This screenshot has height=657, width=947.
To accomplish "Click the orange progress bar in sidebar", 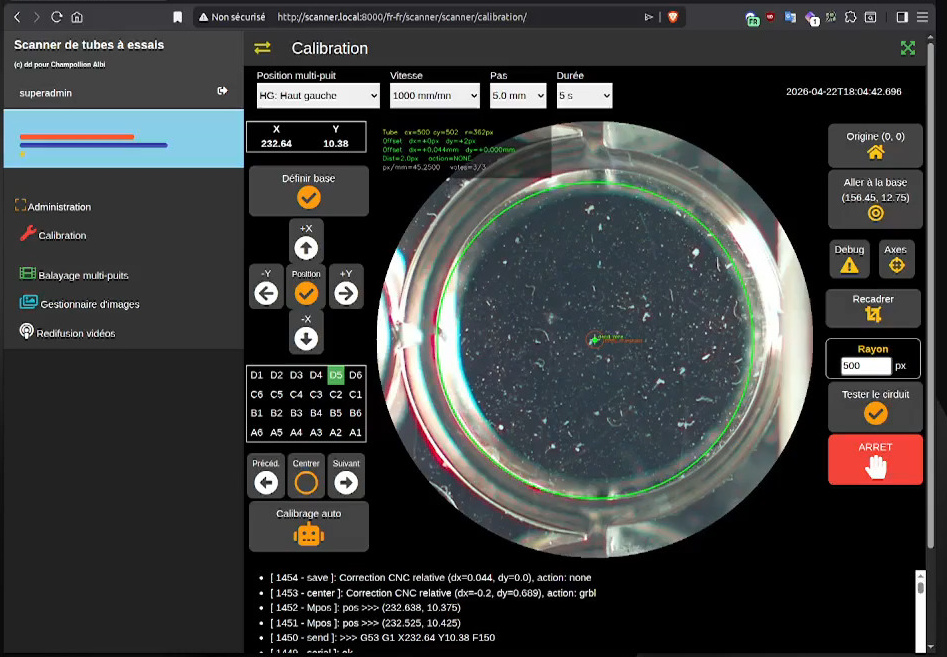I will tap(77, 136).
